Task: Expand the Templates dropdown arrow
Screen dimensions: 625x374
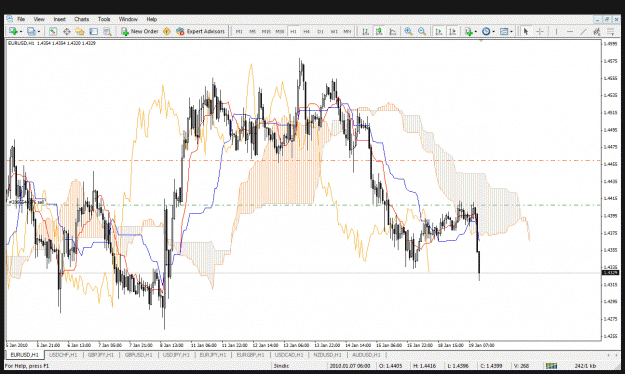Action: click(511, 32)
